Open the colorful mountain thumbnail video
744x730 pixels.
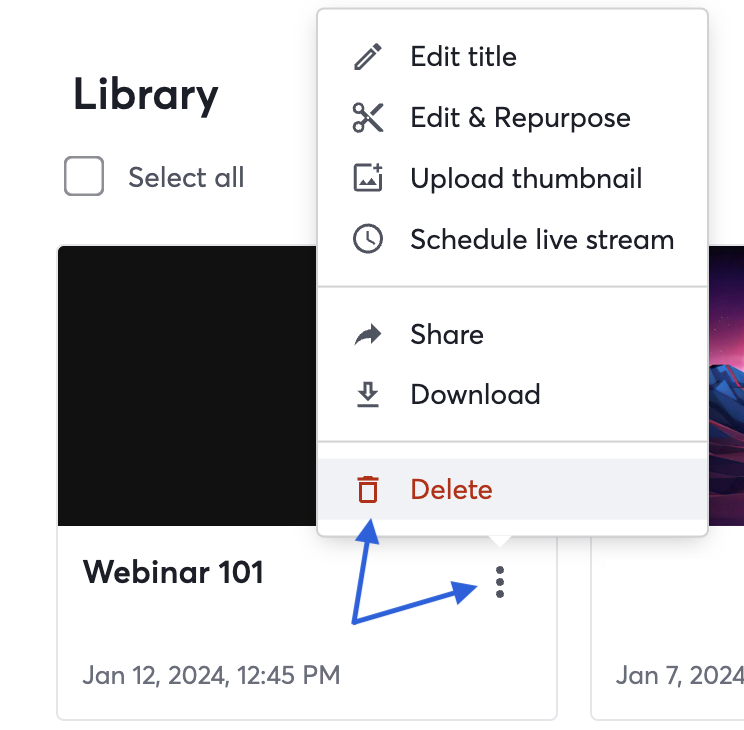tap(726, 385)
